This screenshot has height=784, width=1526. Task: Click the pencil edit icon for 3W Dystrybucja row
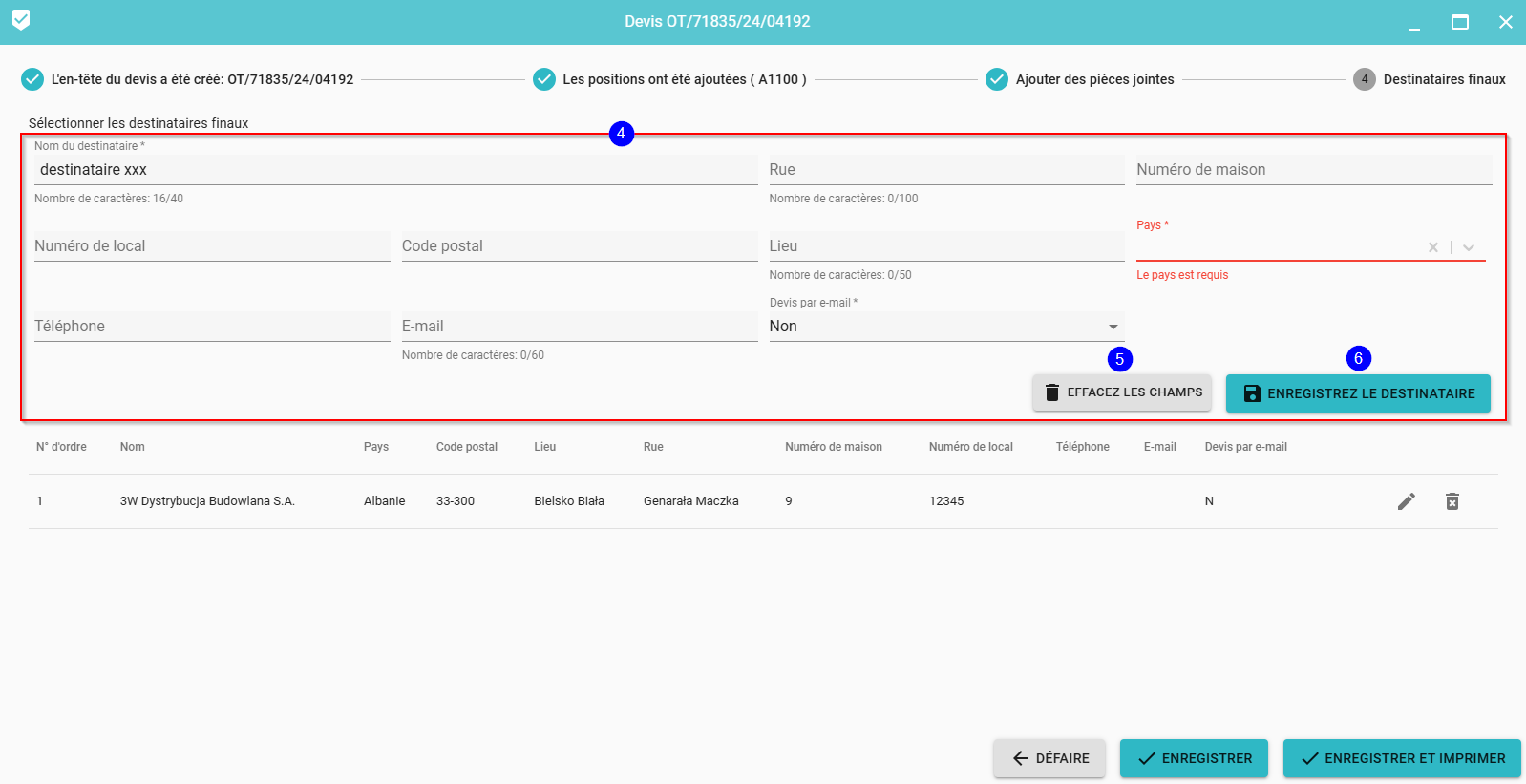(1406, 501)
